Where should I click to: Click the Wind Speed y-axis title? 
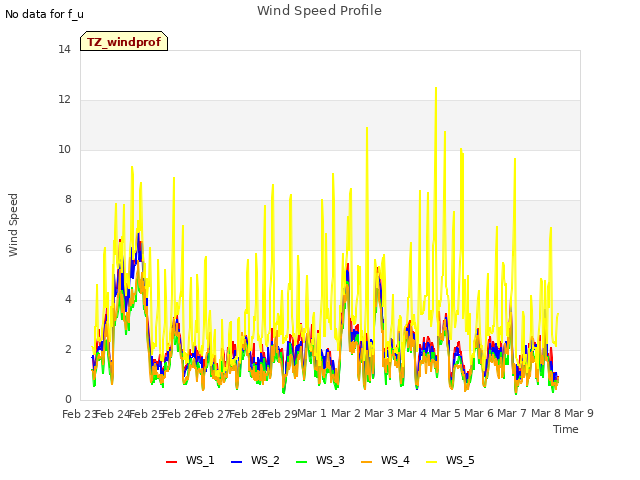click(x=13, y=225)
